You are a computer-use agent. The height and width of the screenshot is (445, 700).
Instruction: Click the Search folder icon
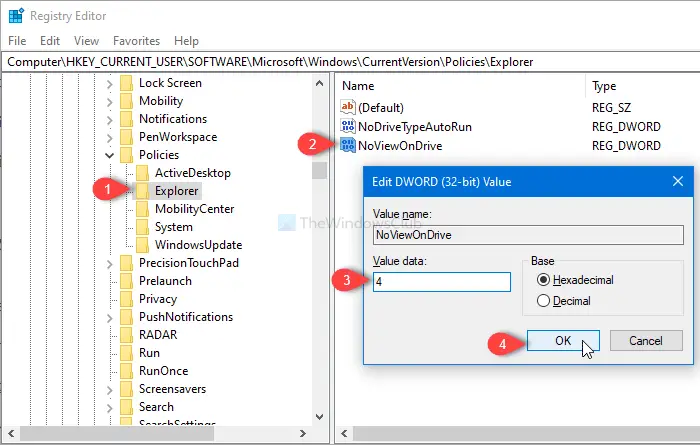(x=127, y=407)
